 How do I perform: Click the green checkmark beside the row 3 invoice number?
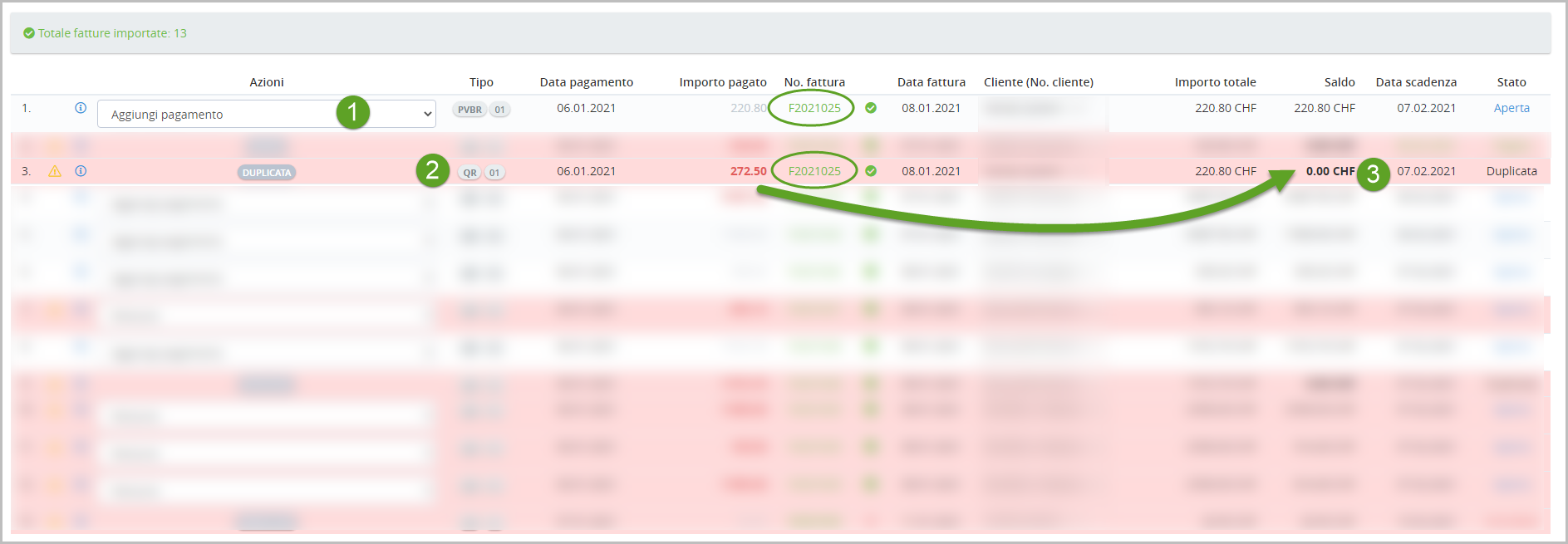[x=871, y=171]
